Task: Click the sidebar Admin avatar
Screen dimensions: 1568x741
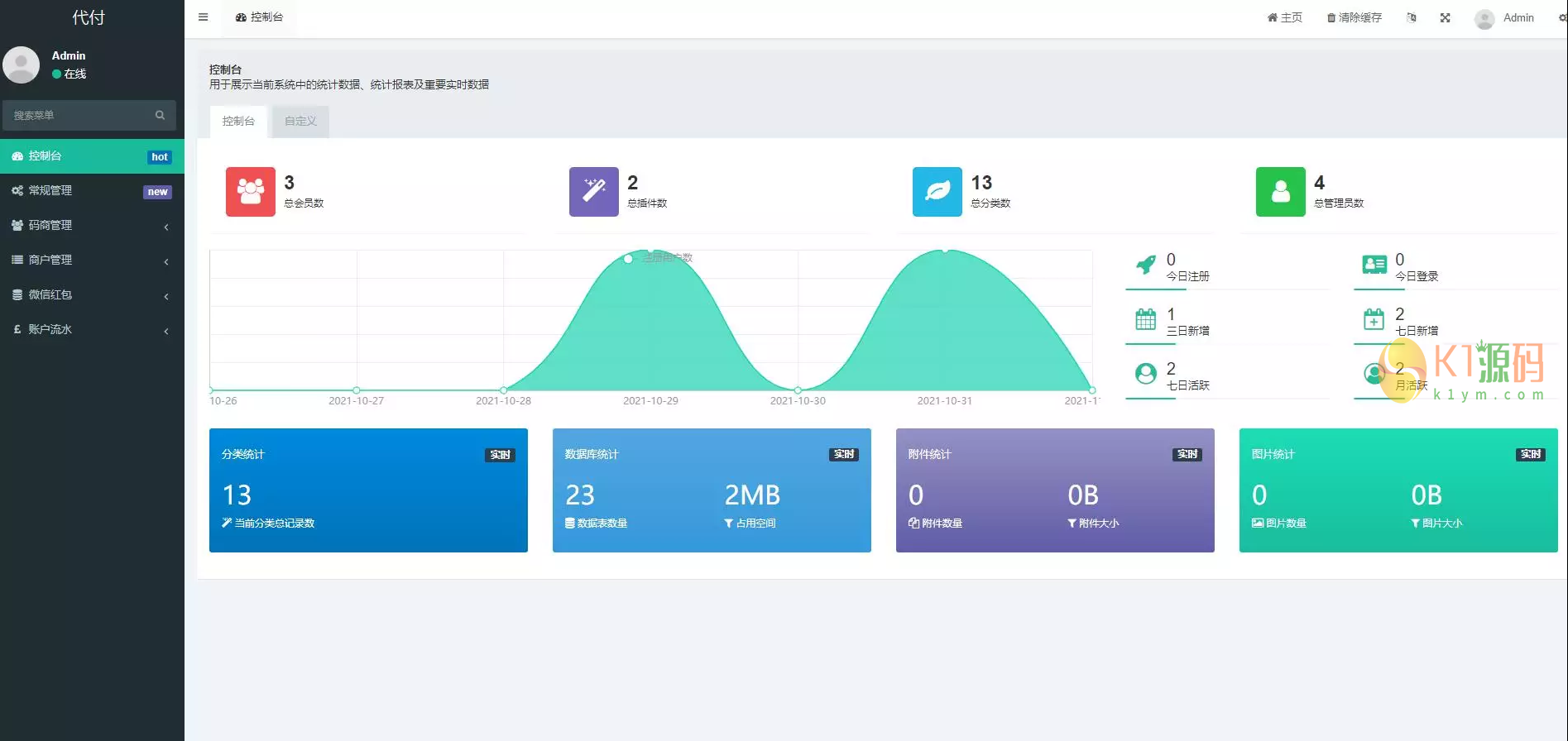Action: point(22,65)
